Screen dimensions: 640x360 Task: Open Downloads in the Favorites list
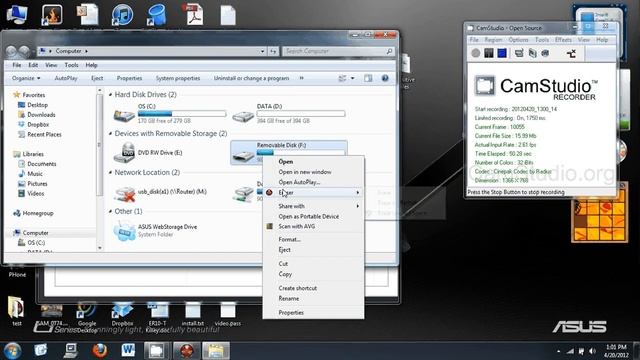click(x=41, y=115)
